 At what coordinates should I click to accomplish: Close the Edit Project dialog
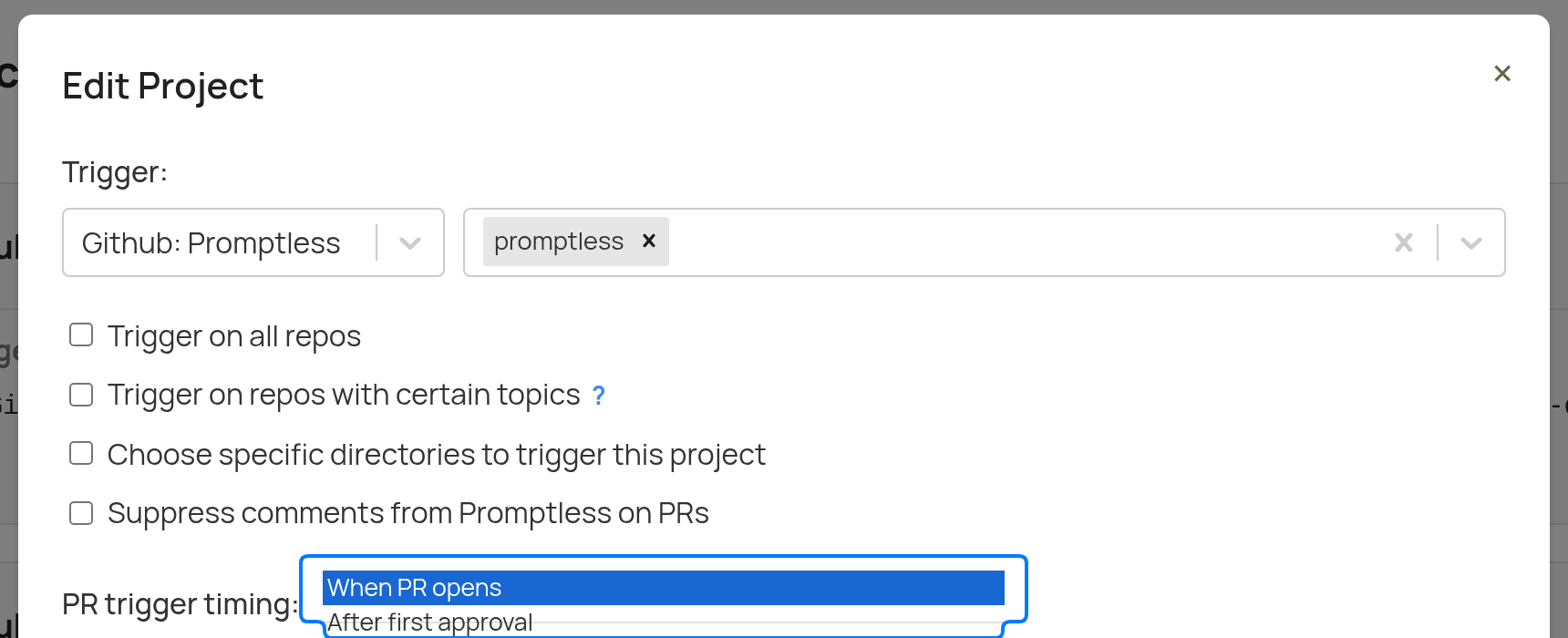tap(1501, 73)
